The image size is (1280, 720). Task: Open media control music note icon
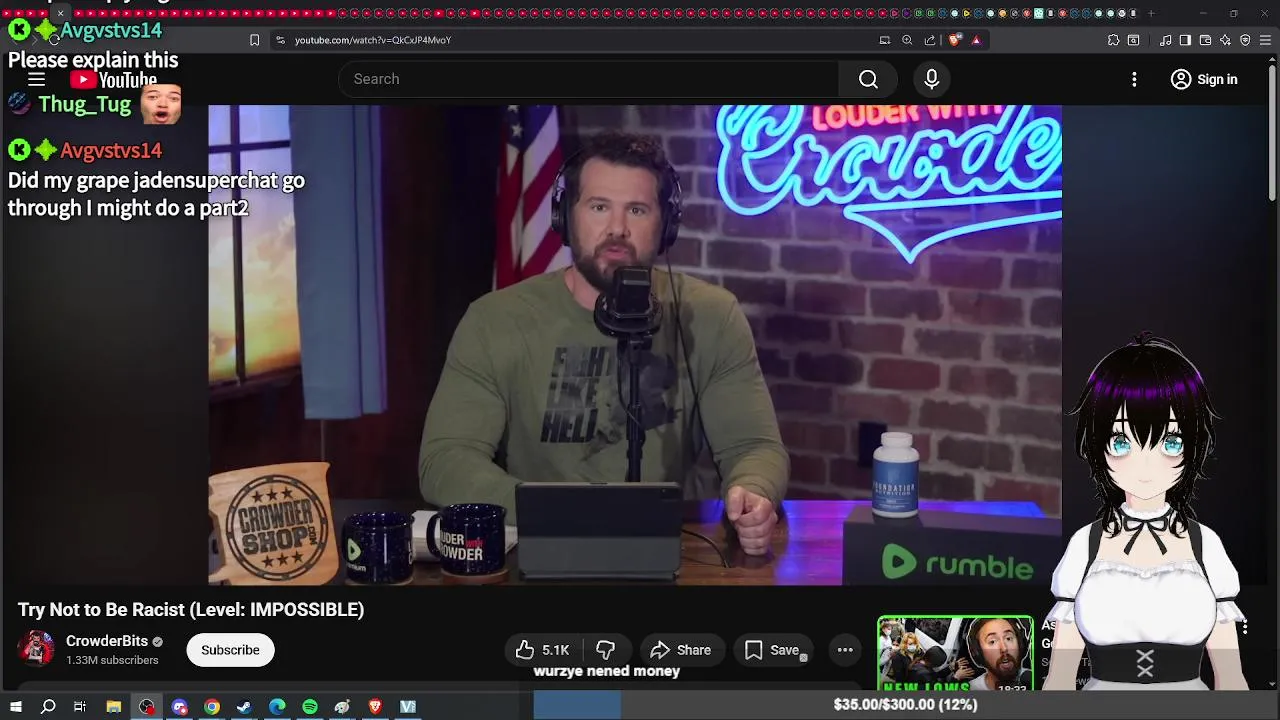click(x=1165, y=40)
